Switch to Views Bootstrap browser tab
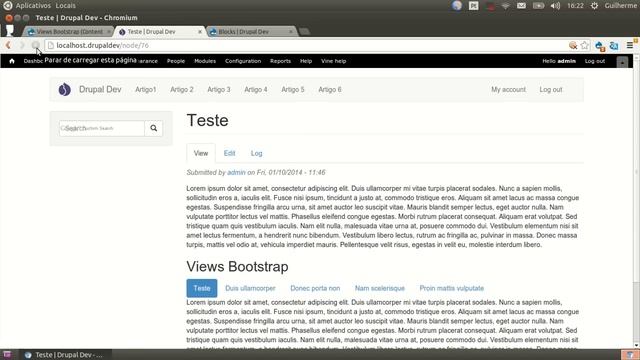 69,31
